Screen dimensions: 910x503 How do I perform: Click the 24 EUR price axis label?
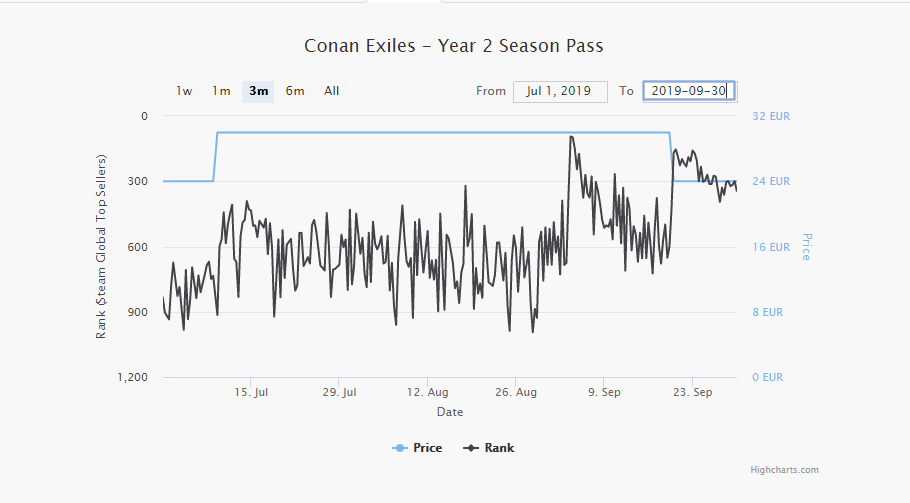pyautogui.click(x=770, y=181)
